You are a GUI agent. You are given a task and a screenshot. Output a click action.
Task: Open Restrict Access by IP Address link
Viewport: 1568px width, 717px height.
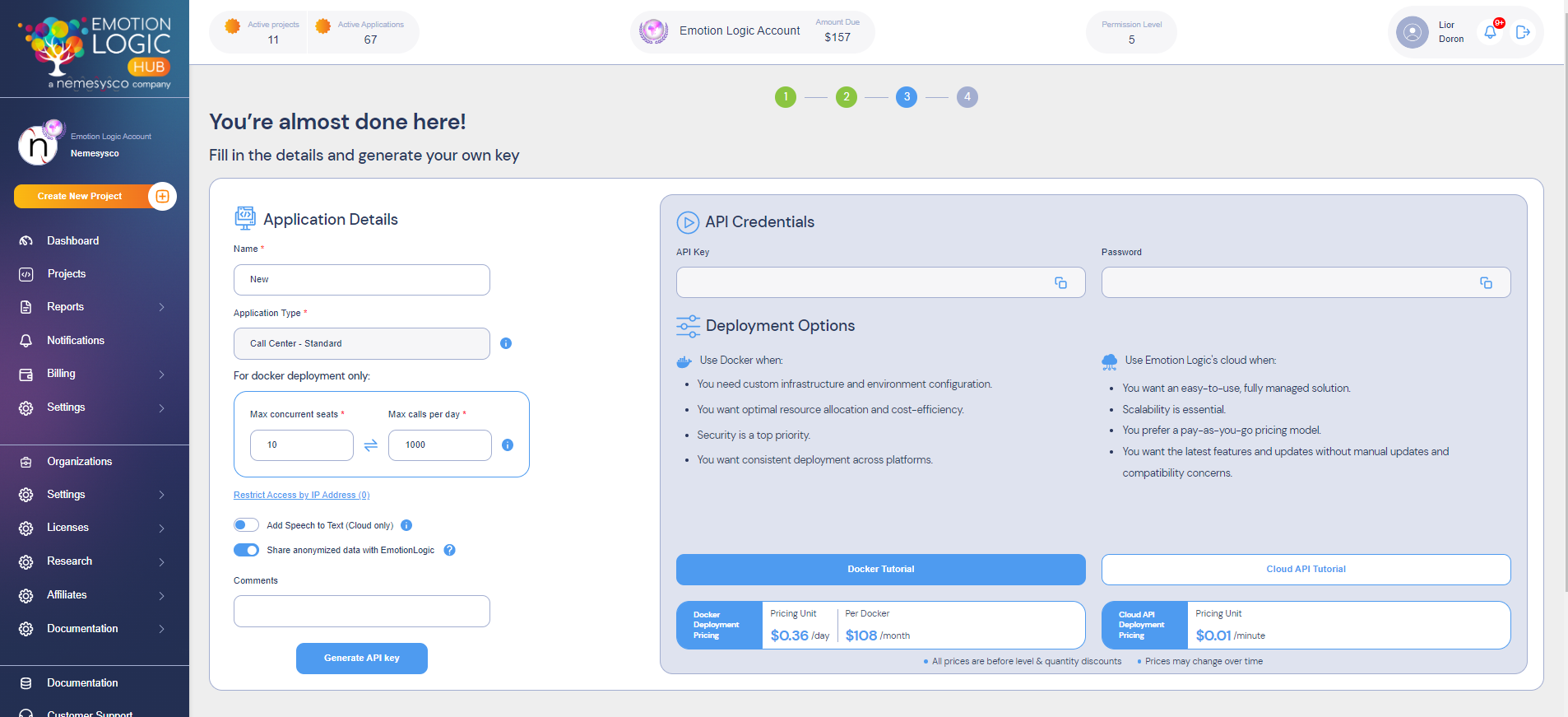pos(302,495)
